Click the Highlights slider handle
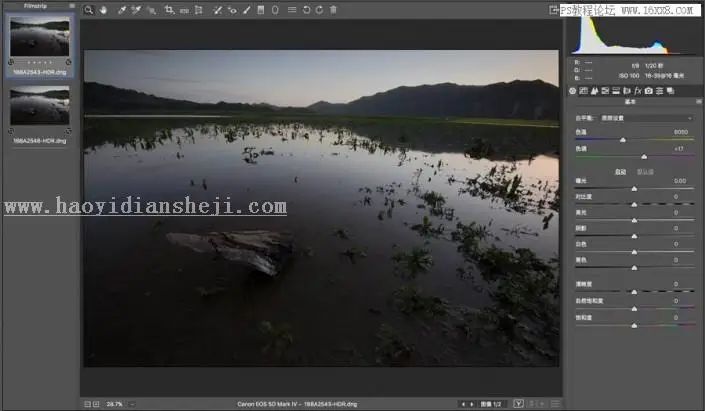The width and height of the screenshot is (705, 411). click(634, 220)
